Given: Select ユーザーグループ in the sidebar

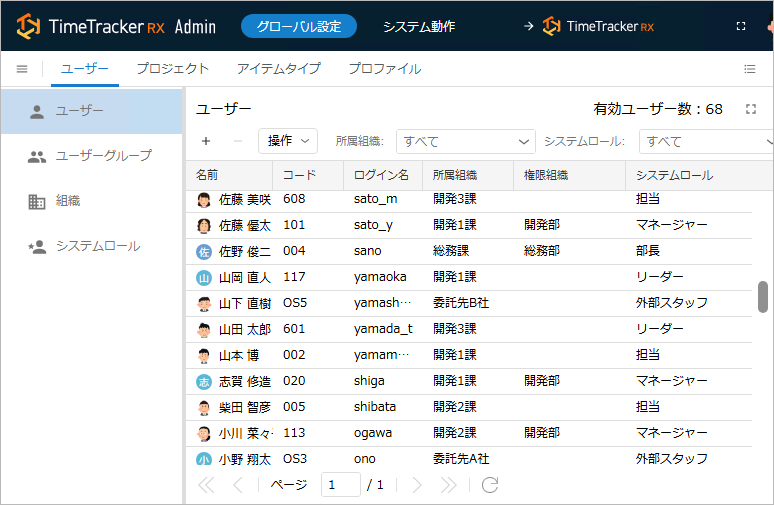Looking at the screenshot, I should 103,156.
